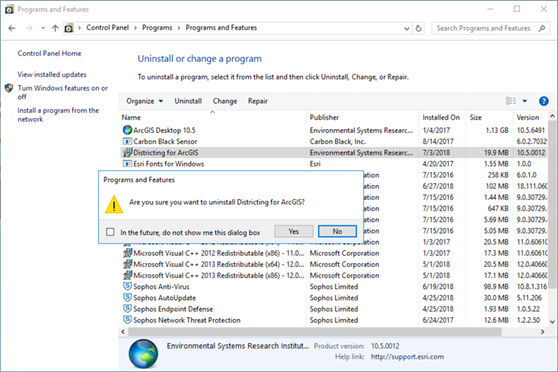Click the Visual C++ 2013 Redistributable (x64) icon
Screen dimensions: 558x372
pyautogui.click(x=127, y=264)
